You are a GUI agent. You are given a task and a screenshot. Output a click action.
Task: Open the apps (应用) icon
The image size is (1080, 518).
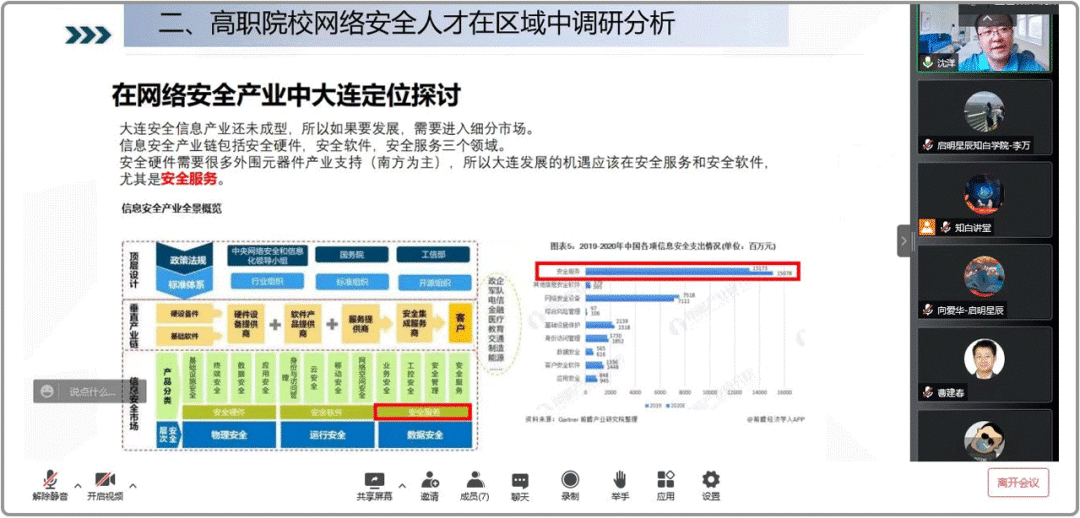(x=666, y=483)
